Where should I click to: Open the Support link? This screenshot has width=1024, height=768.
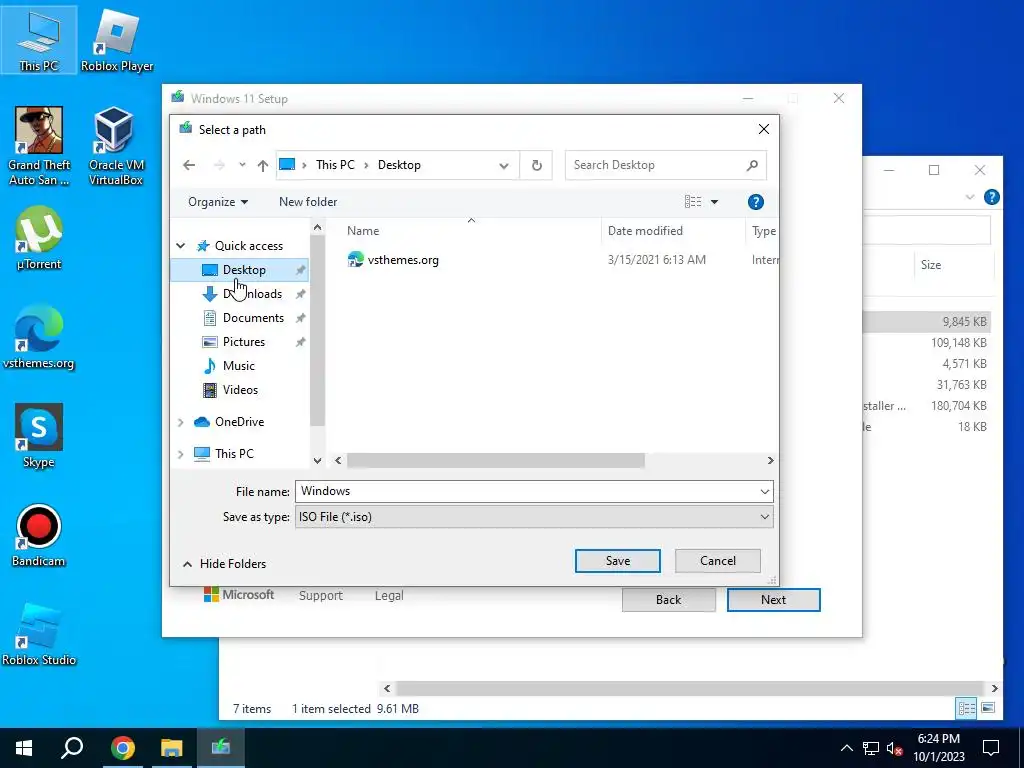(x=321, y=596)
